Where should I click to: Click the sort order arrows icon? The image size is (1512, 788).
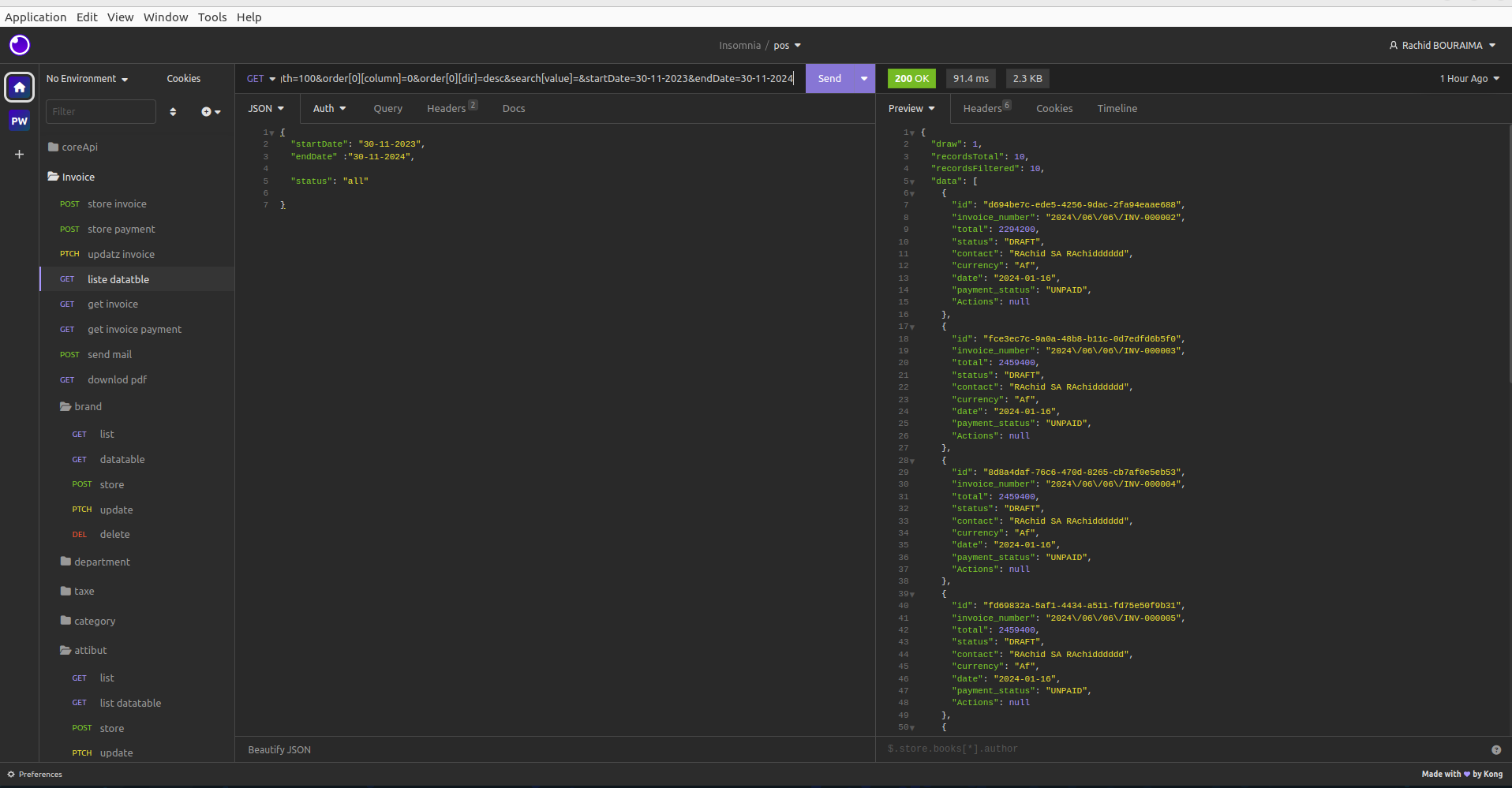173,112
